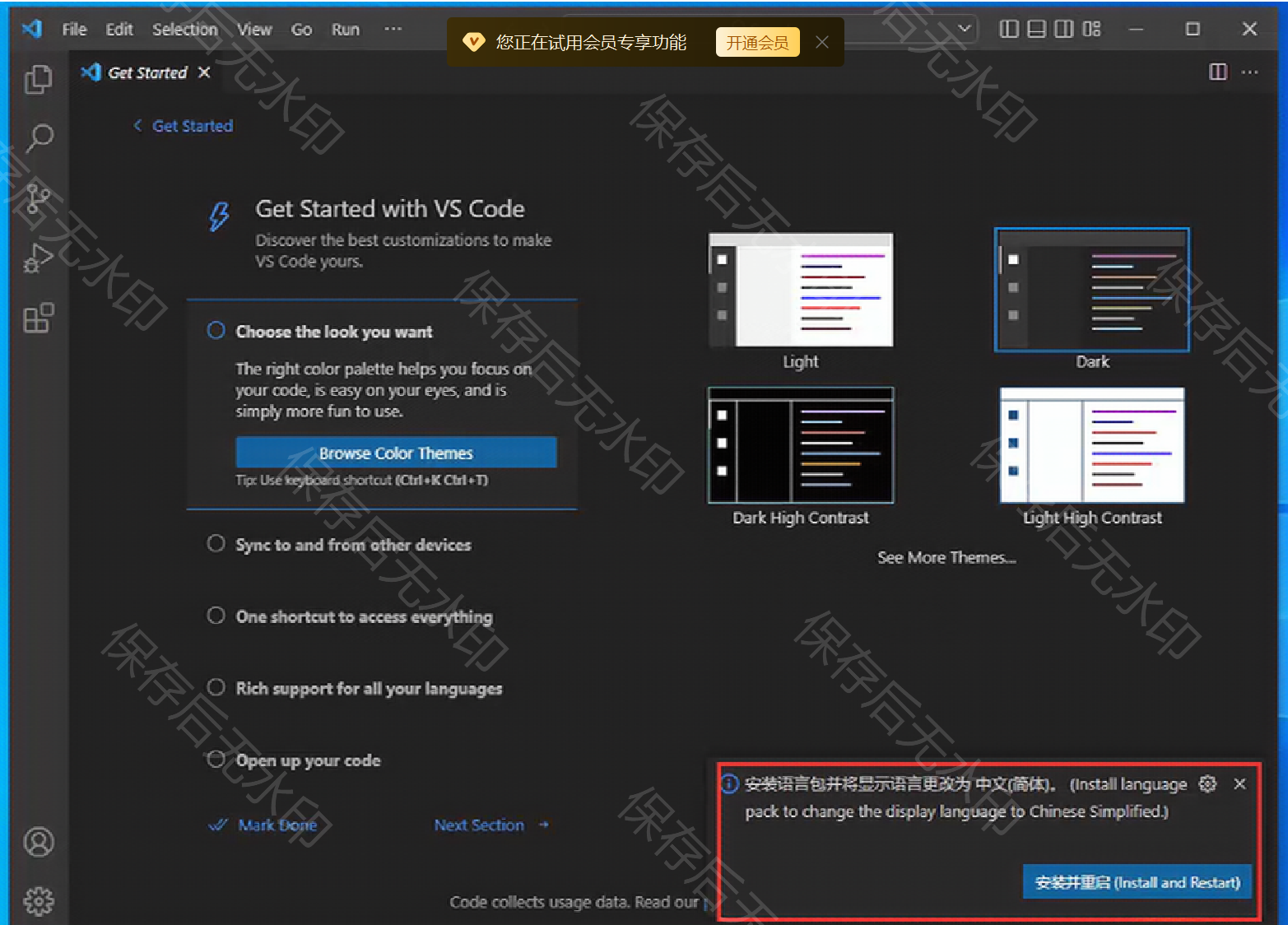
Task: Mark 'Choose the look you want' step
Action: tap(216, 331)
